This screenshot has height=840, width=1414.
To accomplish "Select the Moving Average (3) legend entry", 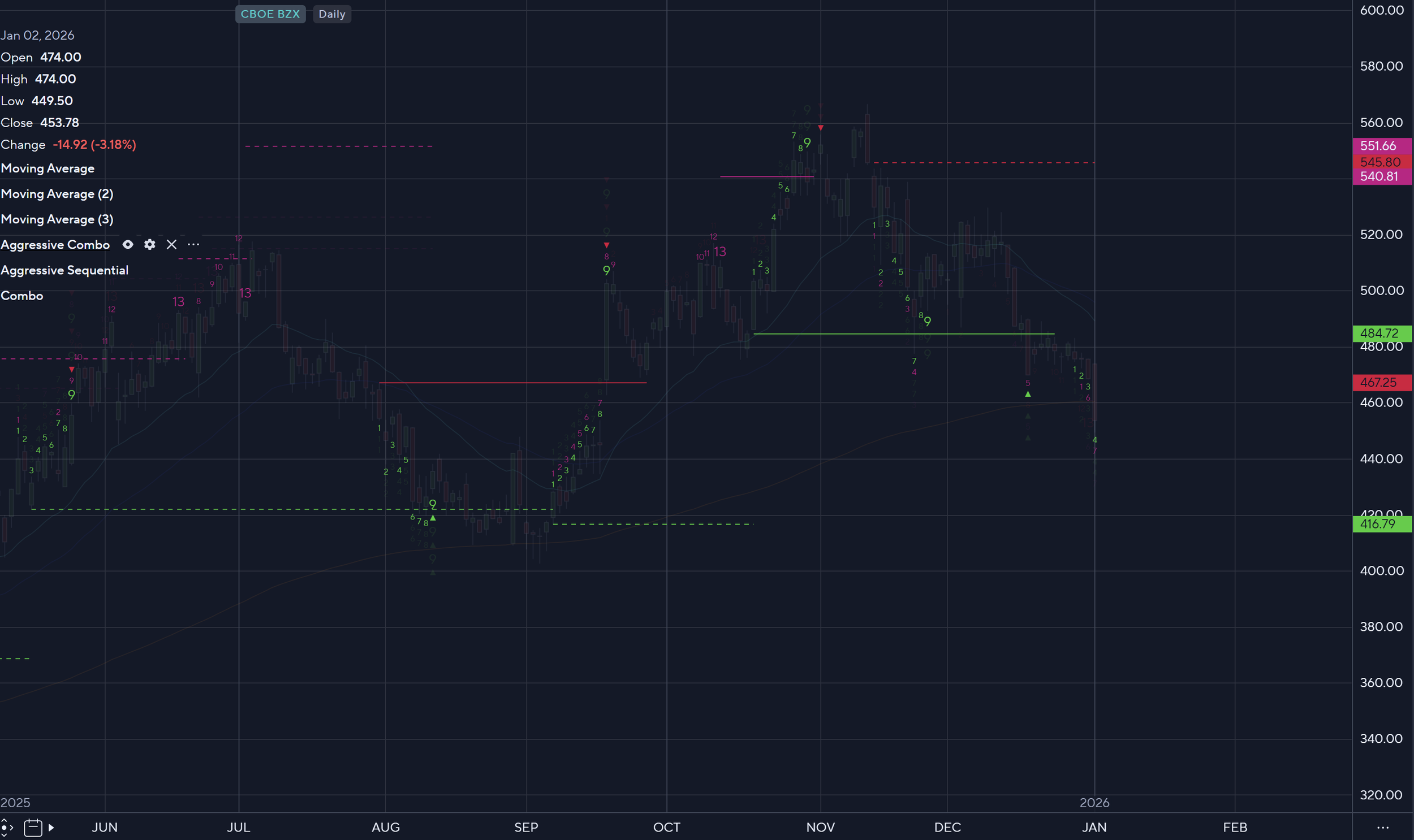I will click(x=57, y=219).
